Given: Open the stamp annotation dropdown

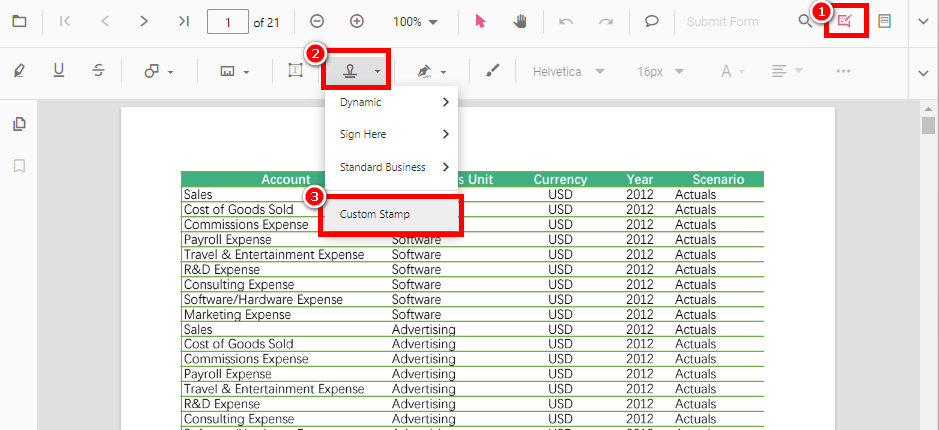Looking at the screenshot, I should (356, 71).
